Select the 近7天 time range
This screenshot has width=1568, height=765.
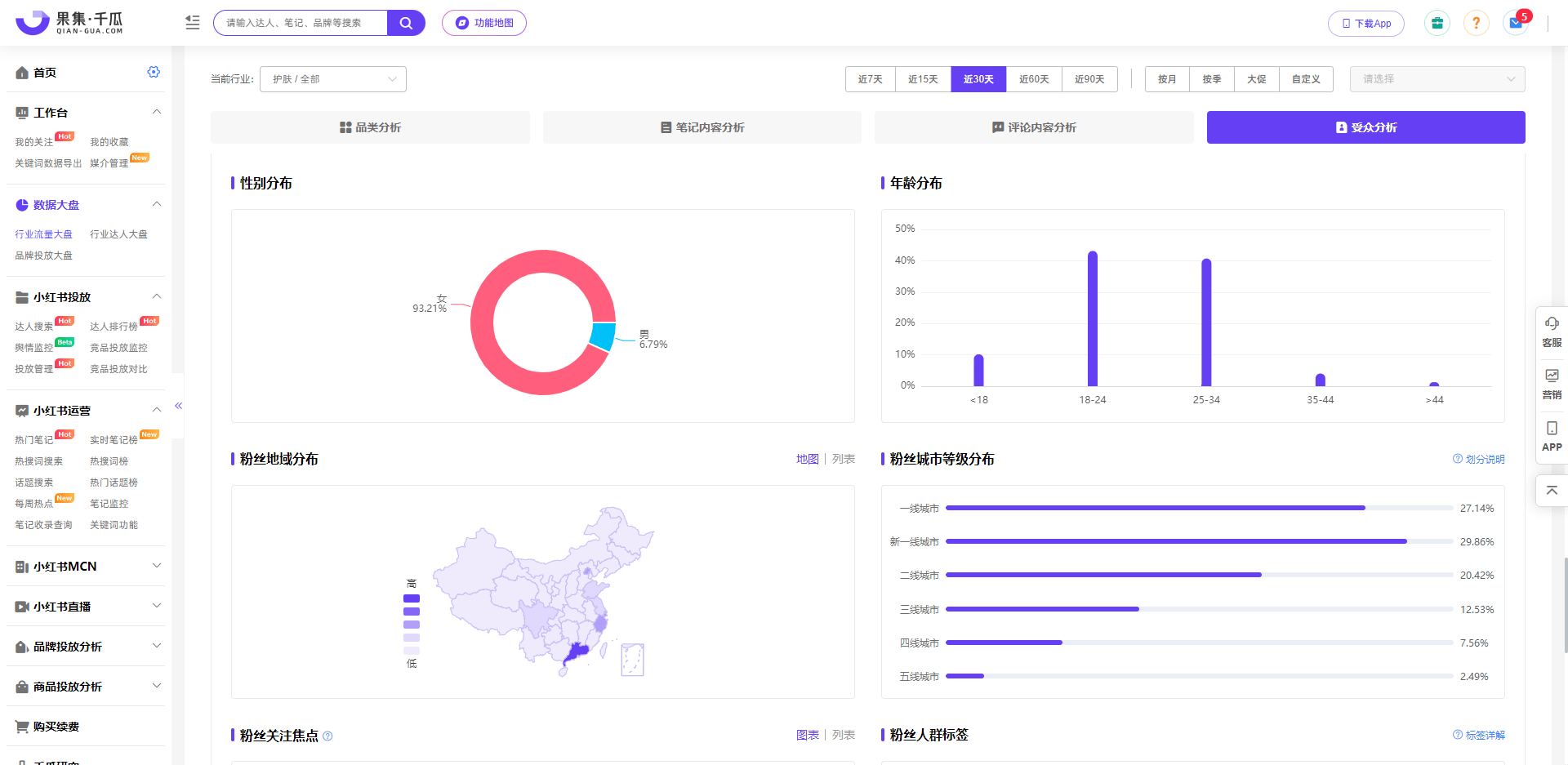pyautogui.click(x=871, y=79)
